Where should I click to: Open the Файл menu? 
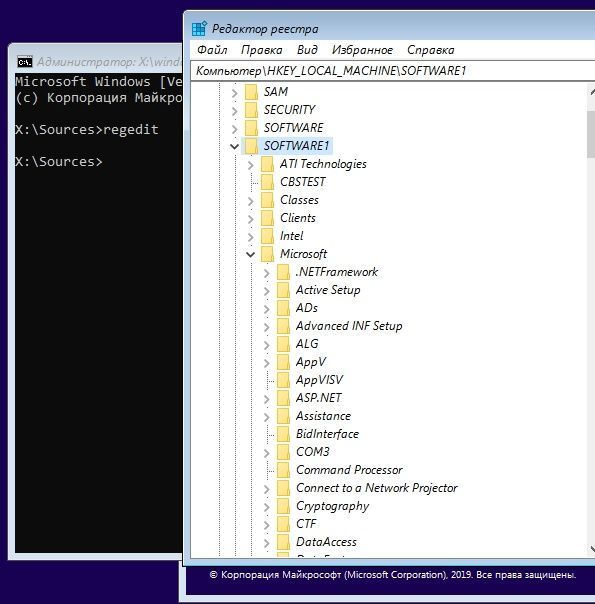tap(212, 50)
